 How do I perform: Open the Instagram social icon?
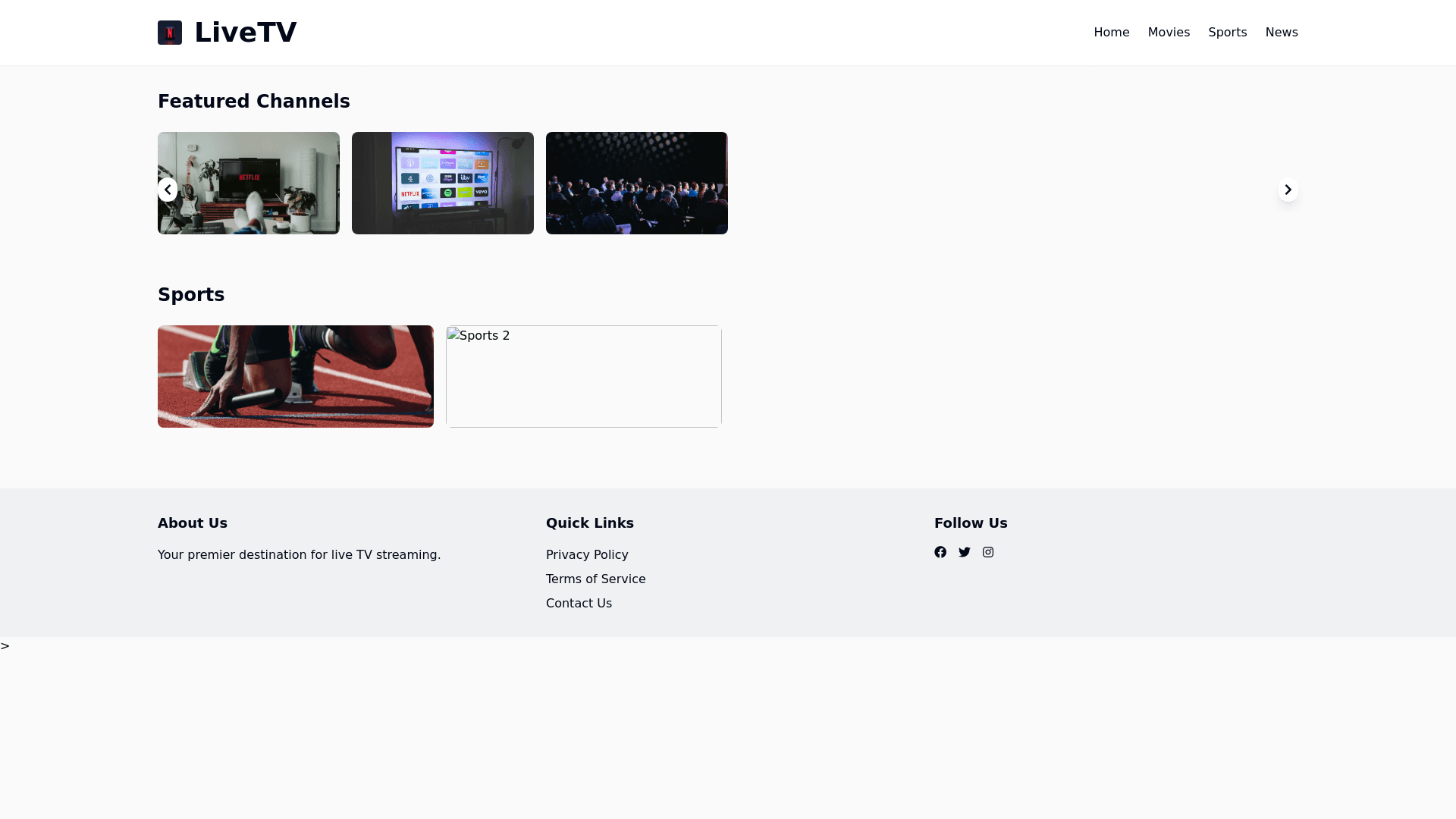coord(988,552)
